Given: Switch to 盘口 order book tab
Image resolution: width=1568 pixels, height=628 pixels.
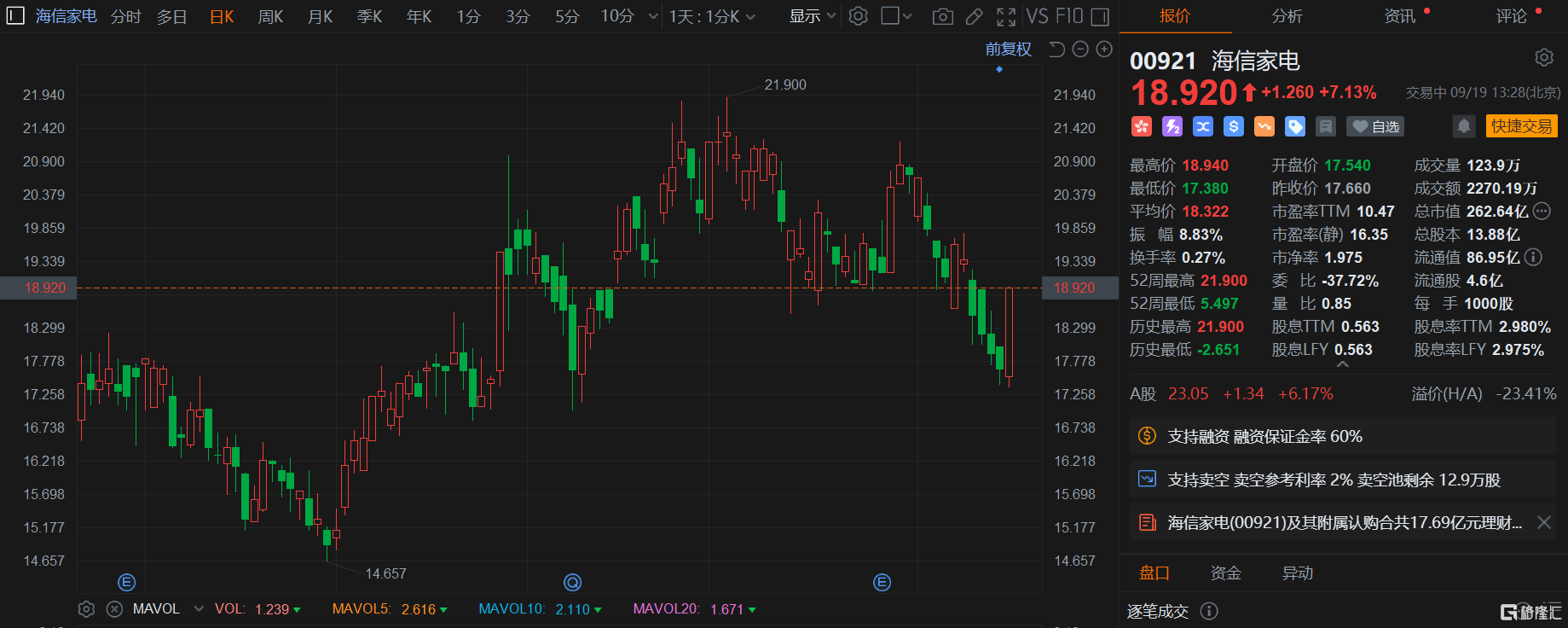Looking at the screenshot, I should pos(1154,573).
